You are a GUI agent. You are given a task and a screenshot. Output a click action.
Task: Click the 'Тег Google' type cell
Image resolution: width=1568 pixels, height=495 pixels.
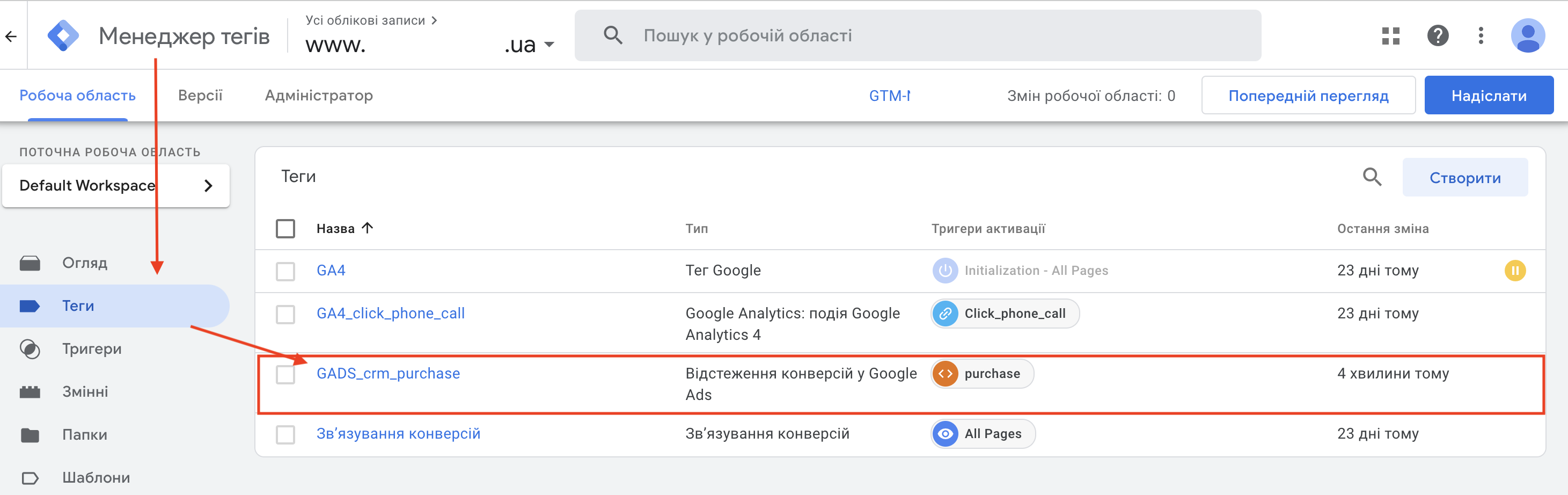coord(722,271)
